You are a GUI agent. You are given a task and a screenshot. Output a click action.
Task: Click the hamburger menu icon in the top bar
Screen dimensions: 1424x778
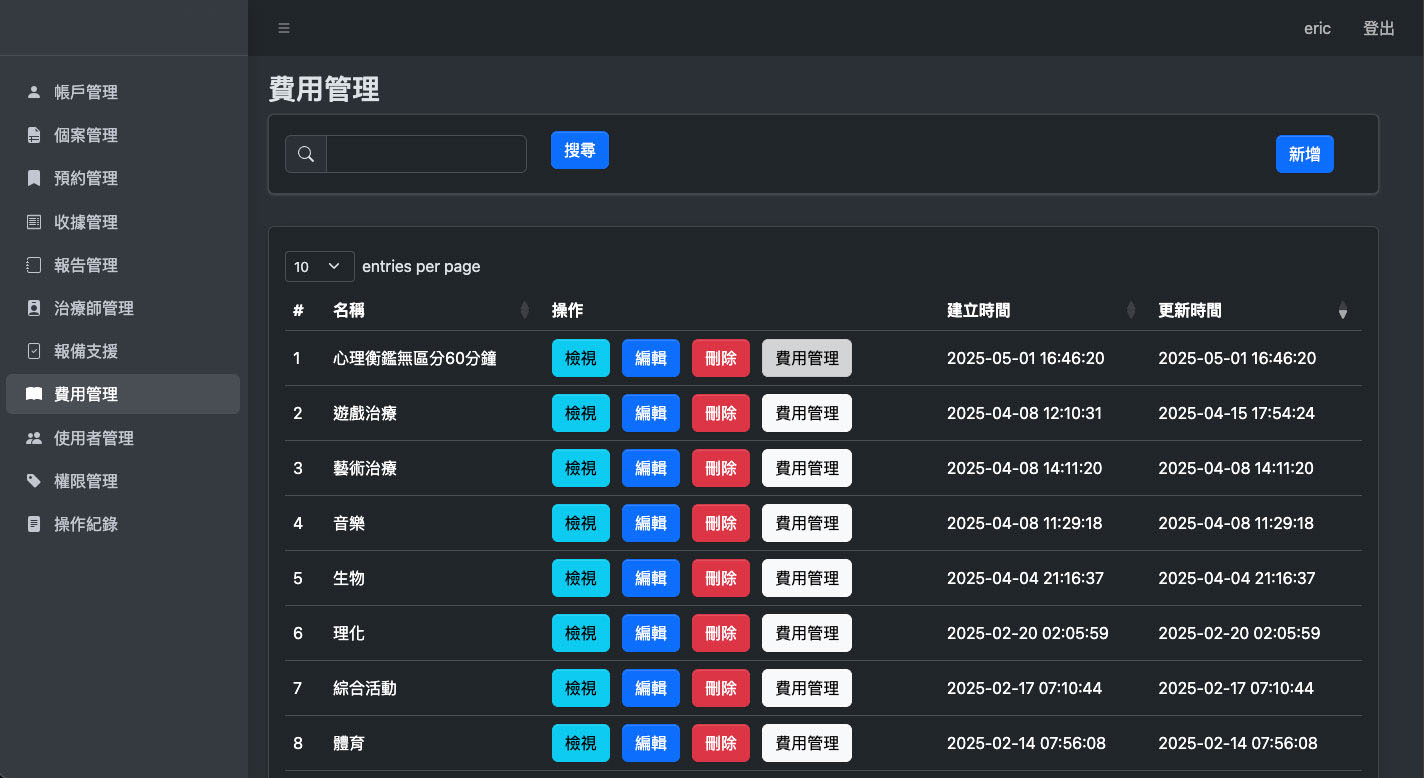tap(284, 28)
